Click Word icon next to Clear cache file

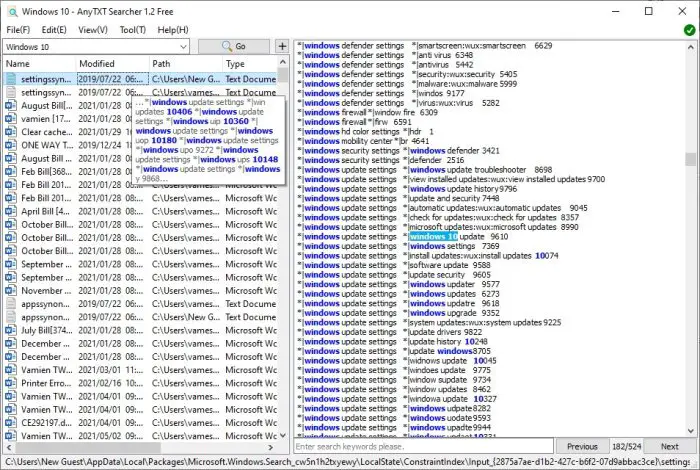pos(11,132)
